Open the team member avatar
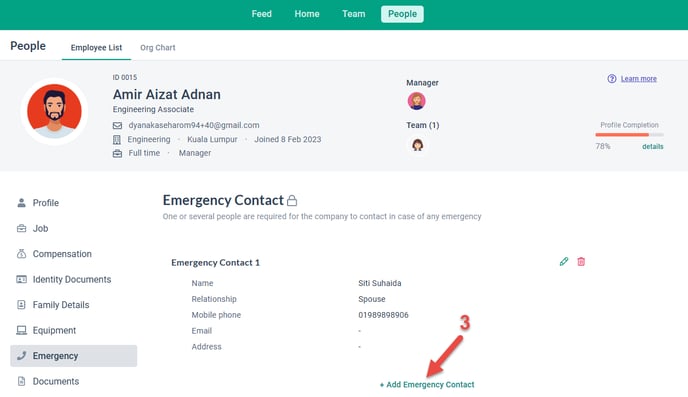 click(417, 144)
